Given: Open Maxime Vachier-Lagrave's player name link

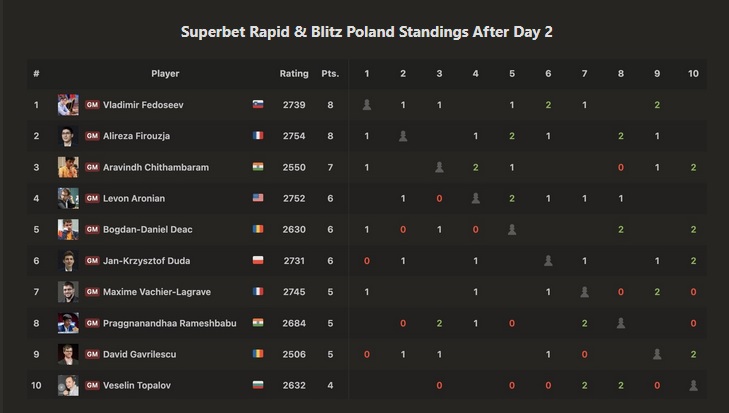Looking at the screenshot, I should coord(157,292).
